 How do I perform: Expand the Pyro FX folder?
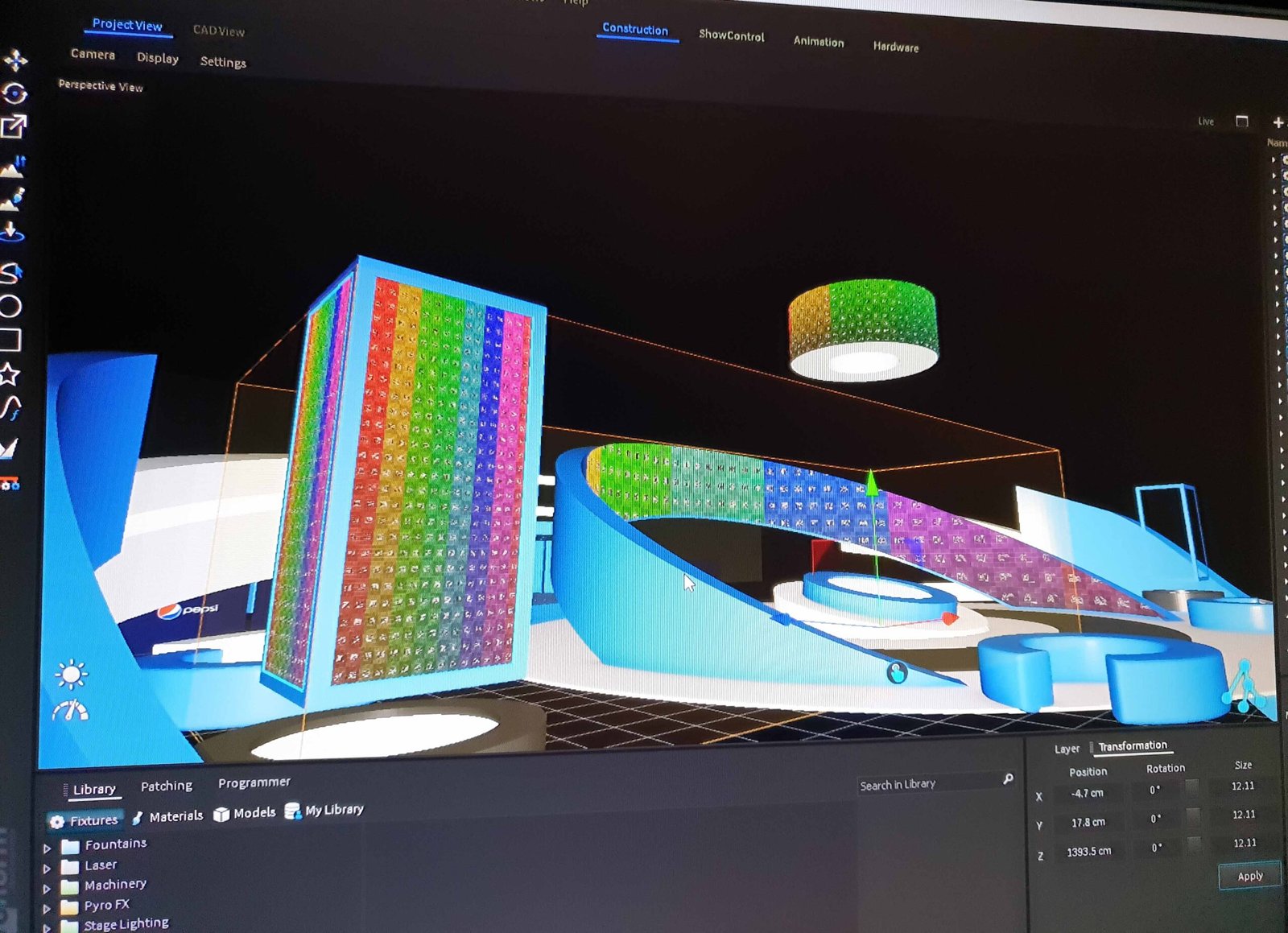point(47,909)
